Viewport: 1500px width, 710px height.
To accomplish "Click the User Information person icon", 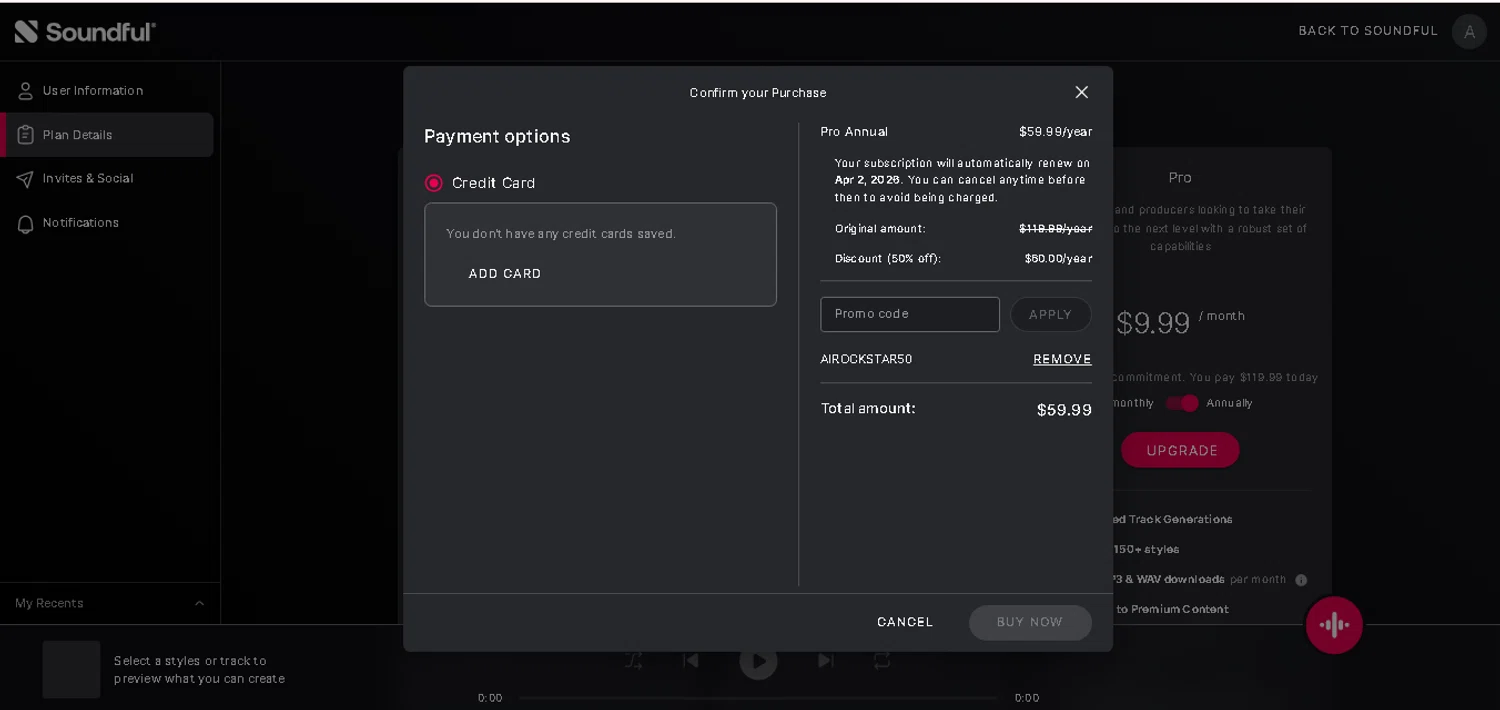I will (26, 91).
